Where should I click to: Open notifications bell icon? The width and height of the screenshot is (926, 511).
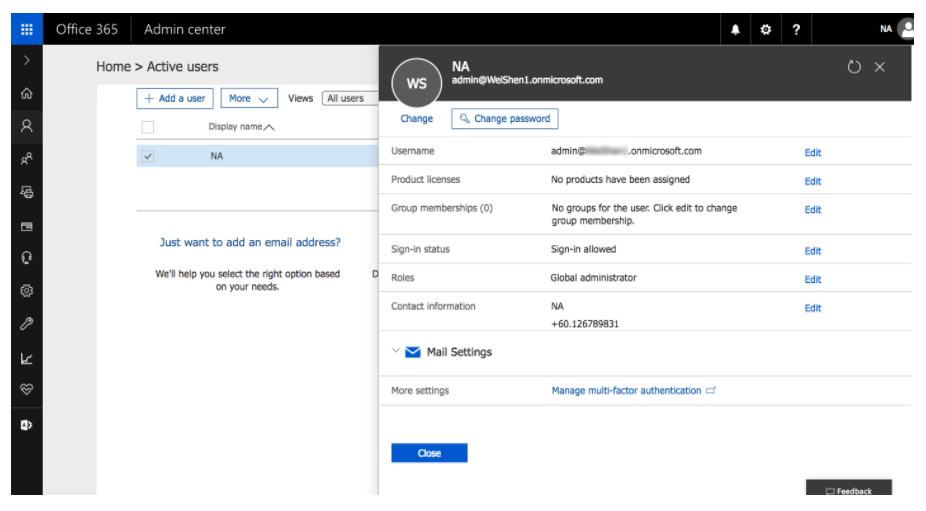(x=735, y=30)
